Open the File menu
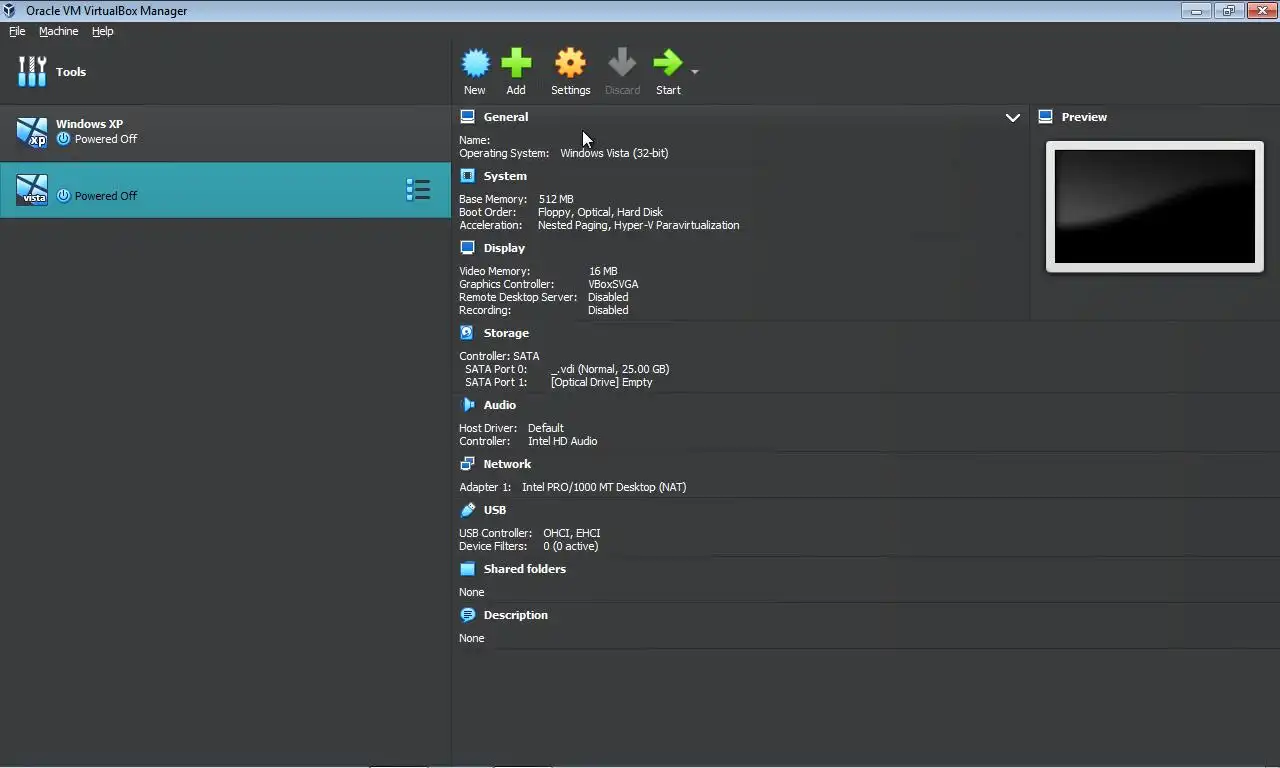 pos(17,31)
